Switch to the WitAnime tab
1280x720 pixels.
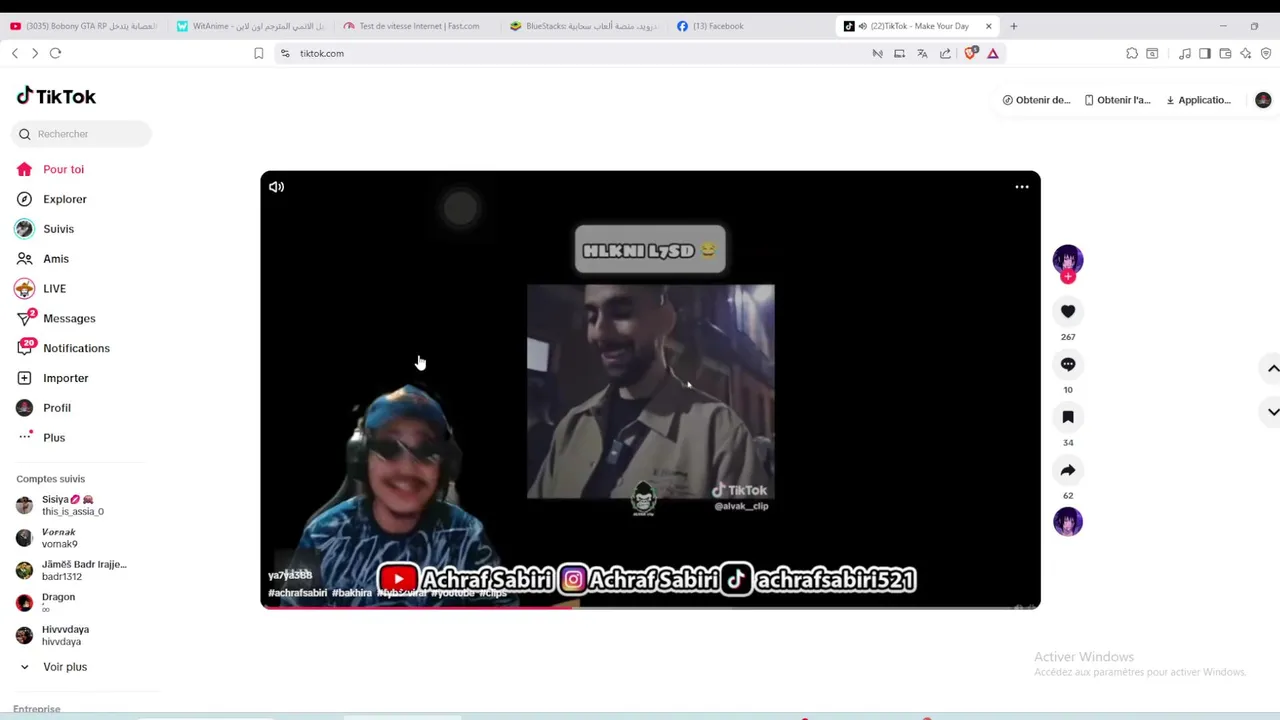click(x=250, y=26)
